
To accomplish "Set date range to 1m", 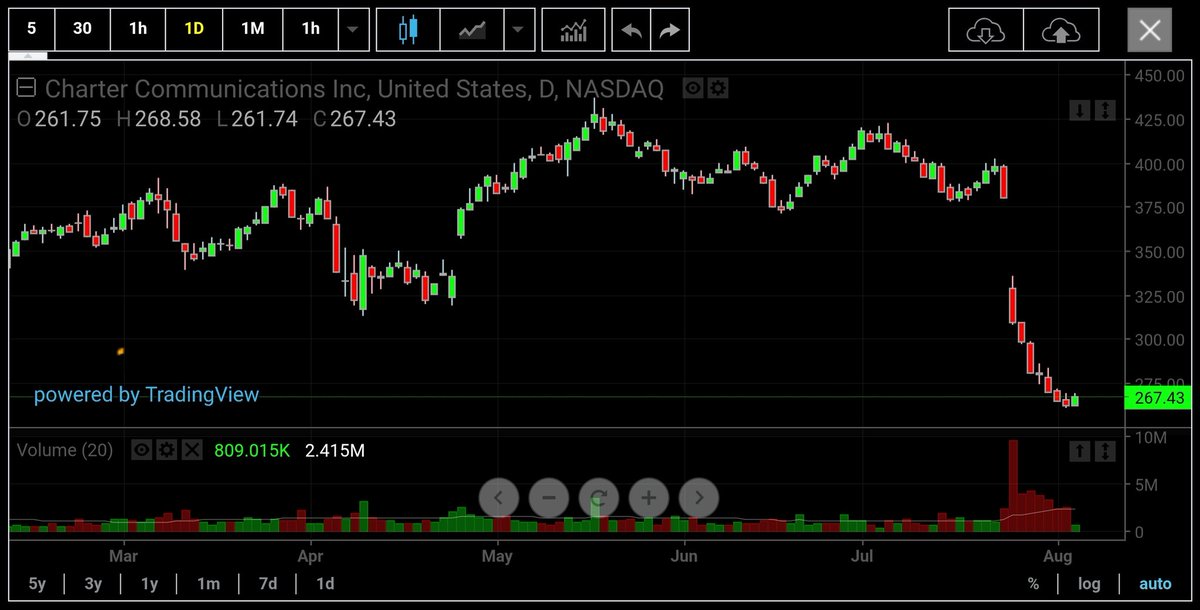I will (208, 584).
